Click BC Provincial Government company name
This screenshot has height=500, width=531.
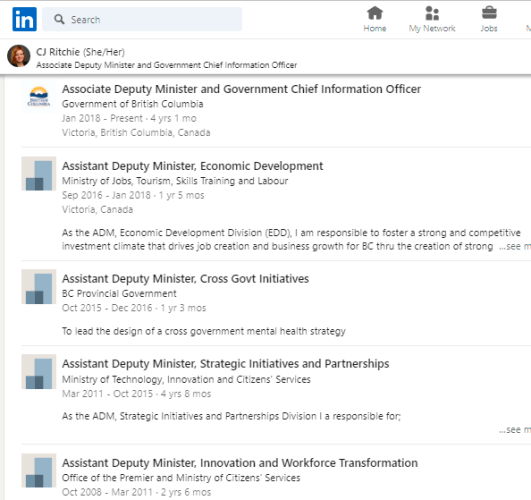point(119,294)
